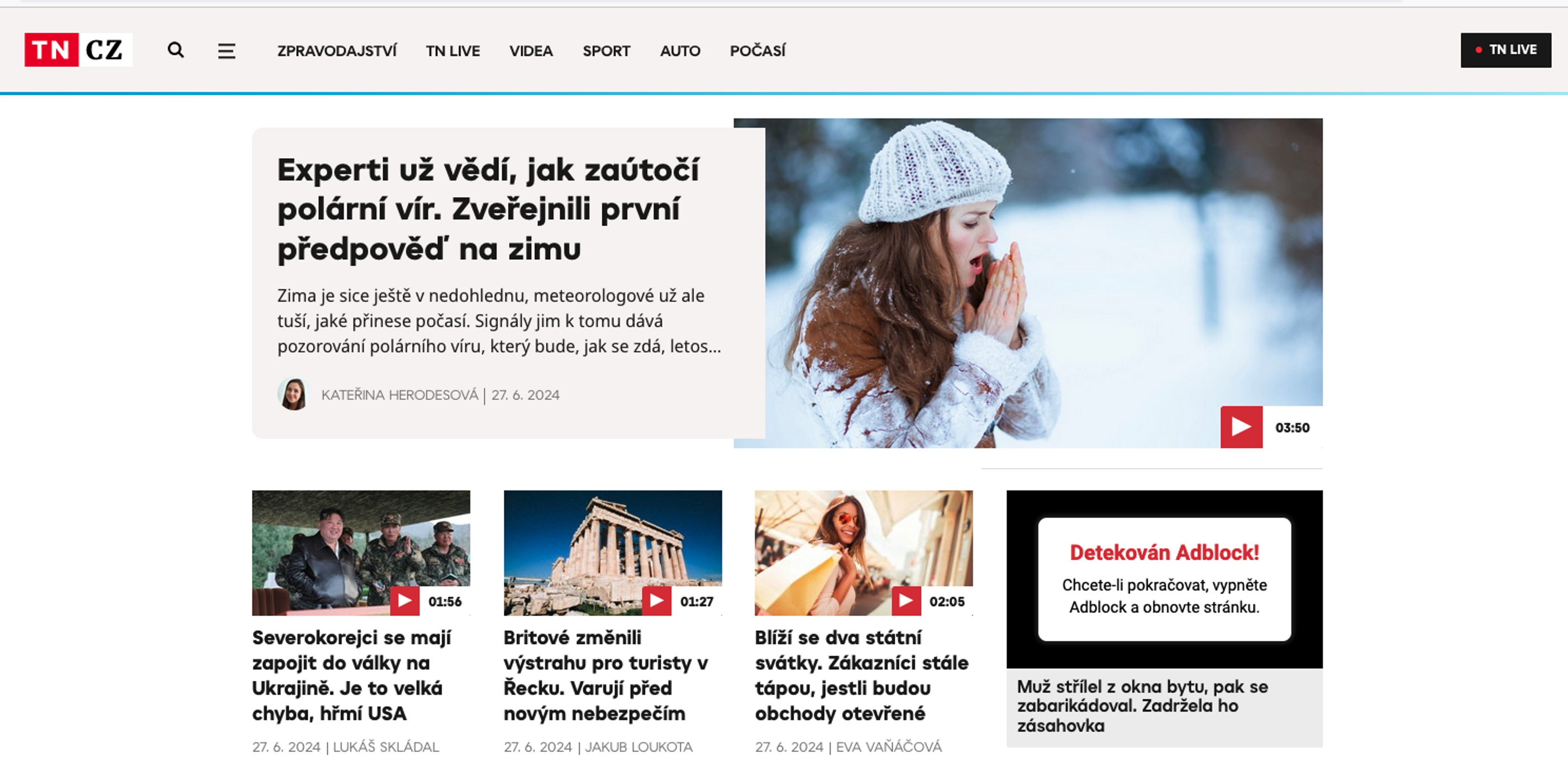
Task: Click the date next to Kateřina Herodesová
Action: point(525,395)
